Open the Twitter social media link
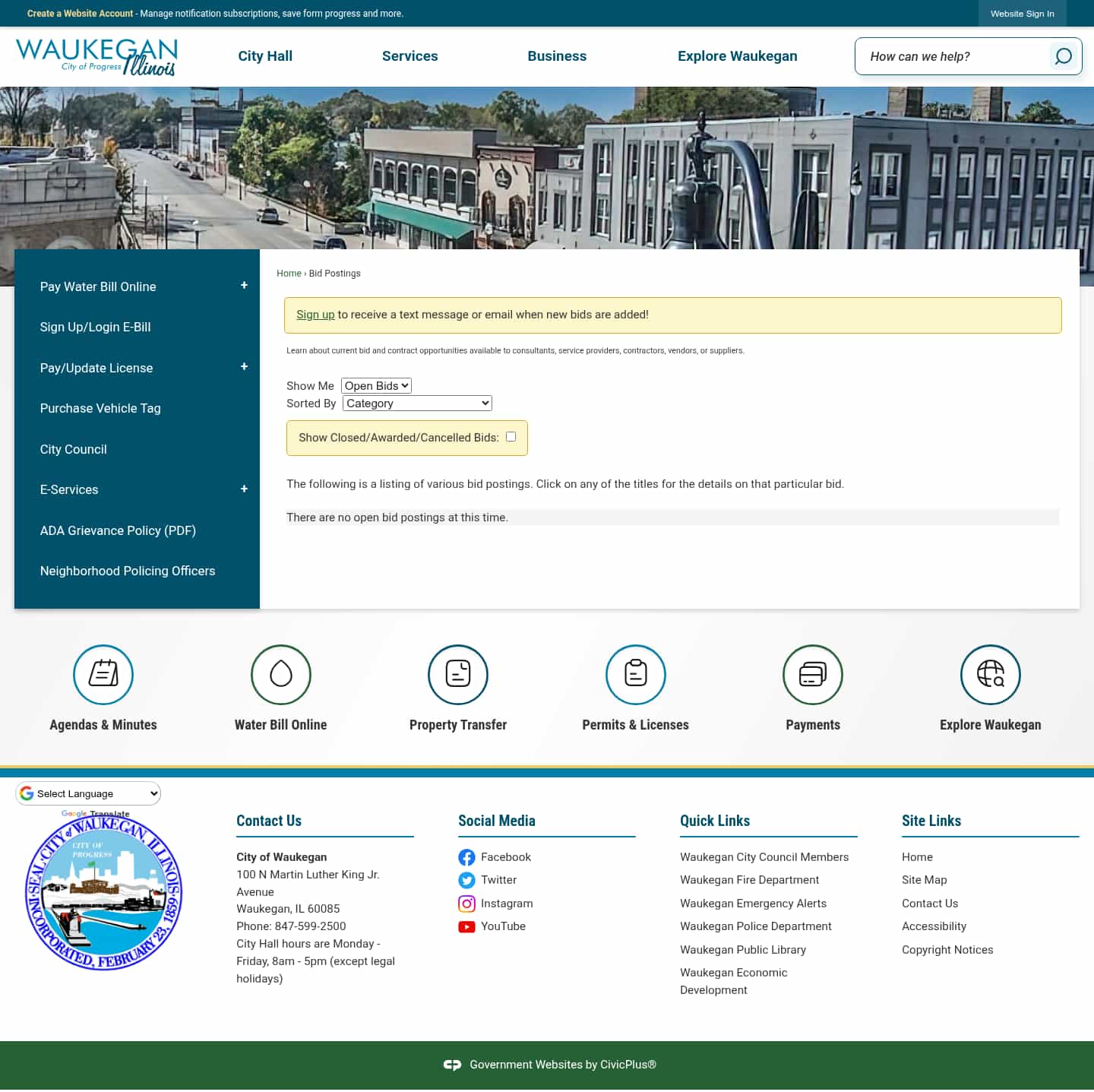Image resolution: width=1094 pixels, height=1092 pixels. (499, 880)
